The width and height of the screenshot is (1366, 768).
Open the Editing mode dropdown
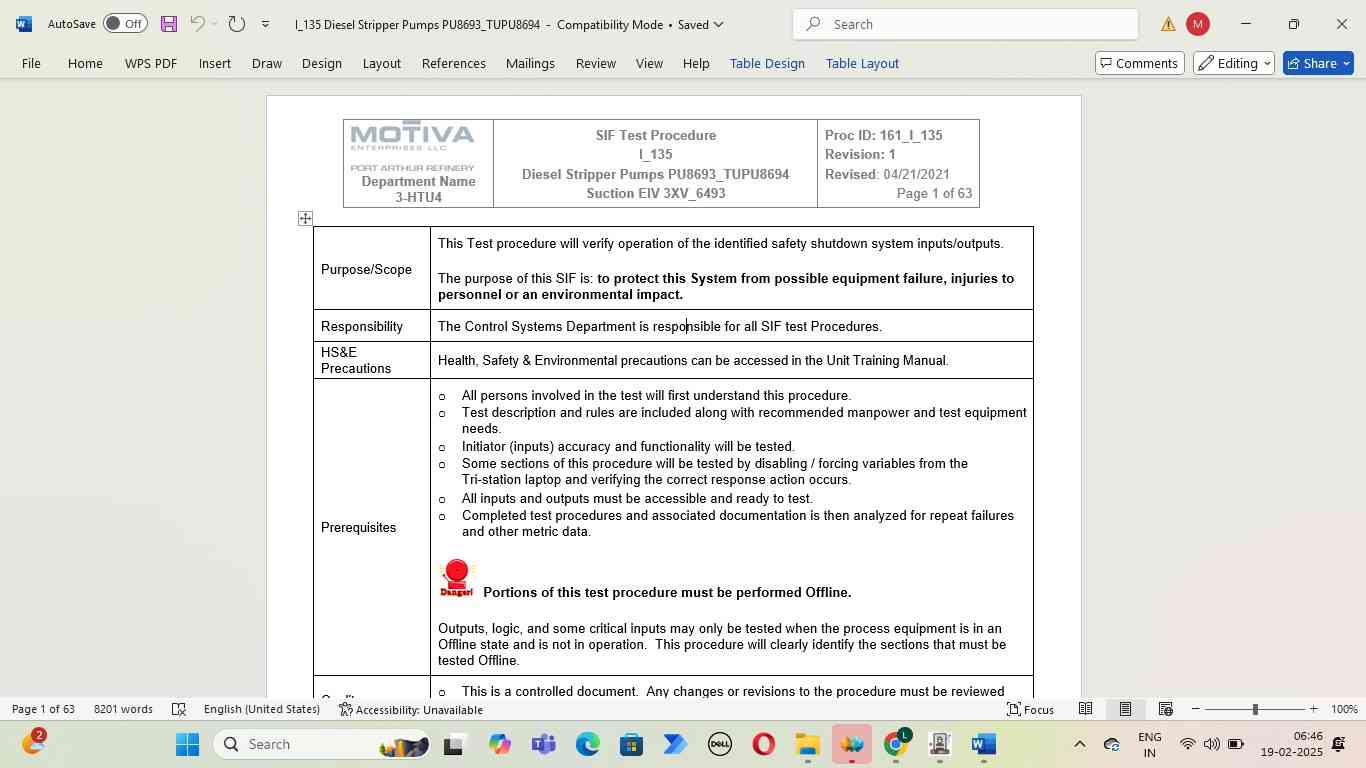click(x=1234, y=63)
